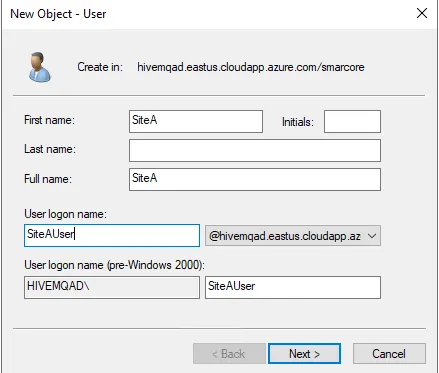Click the 'Initials:' label
The width and height of the screenshot is (439, 373).
pyautogui.click(x=298, y=122)
